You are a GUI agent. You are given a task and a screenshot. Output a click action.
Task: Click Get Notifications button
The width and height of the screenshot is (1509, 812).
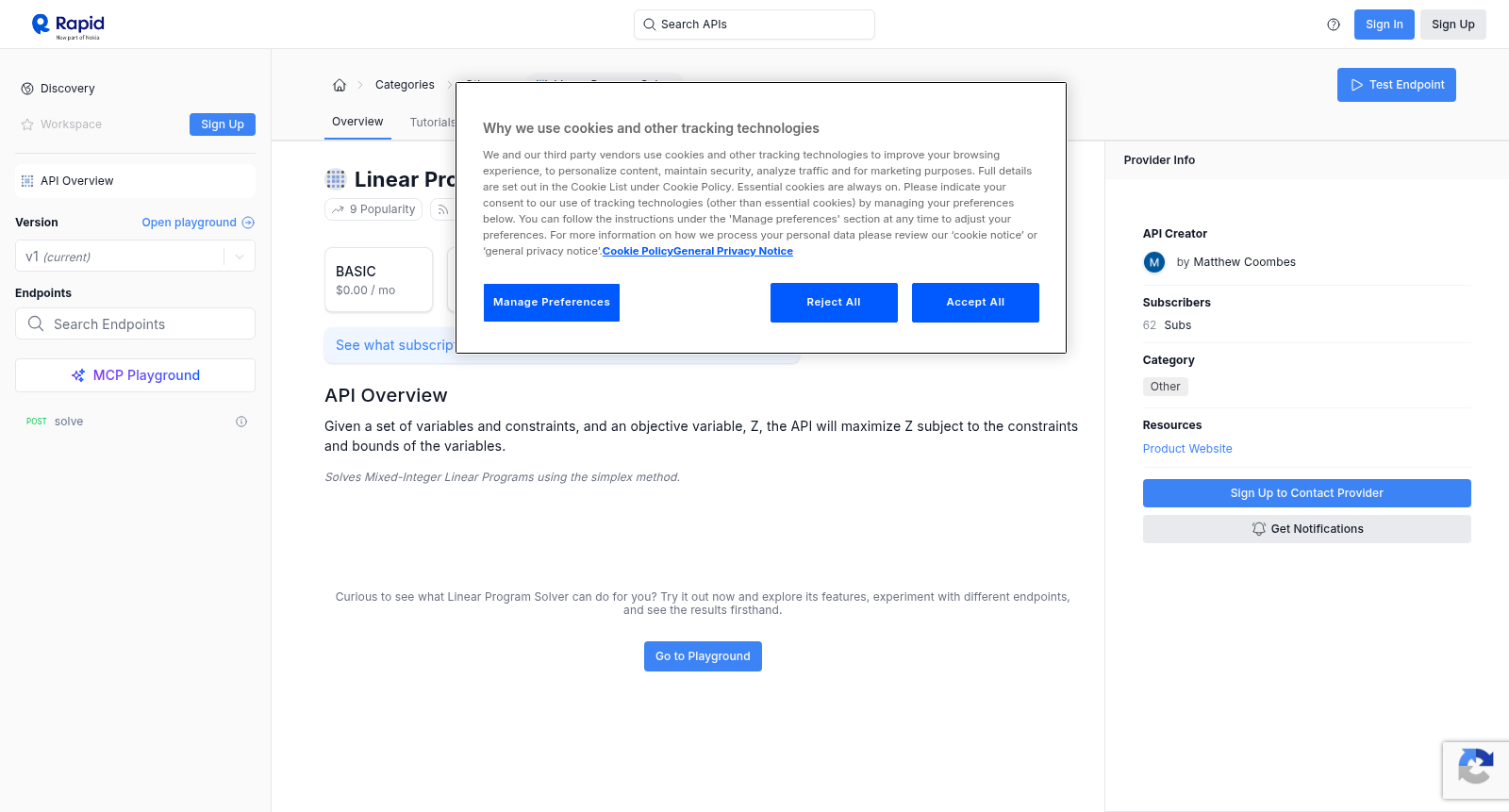pyautogui.click(x=1307, y=529)
